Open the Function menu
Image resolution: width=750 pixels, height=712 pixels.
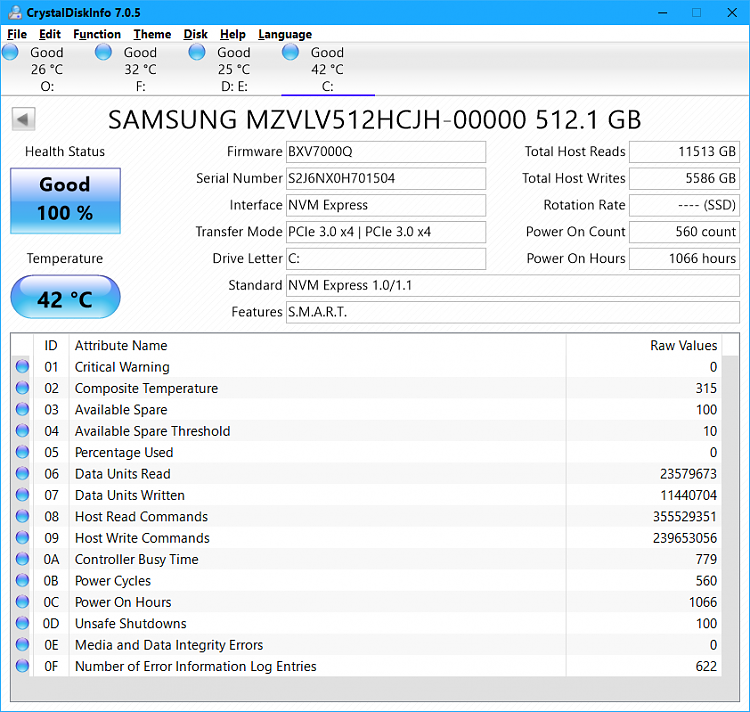tap(97, 34)
